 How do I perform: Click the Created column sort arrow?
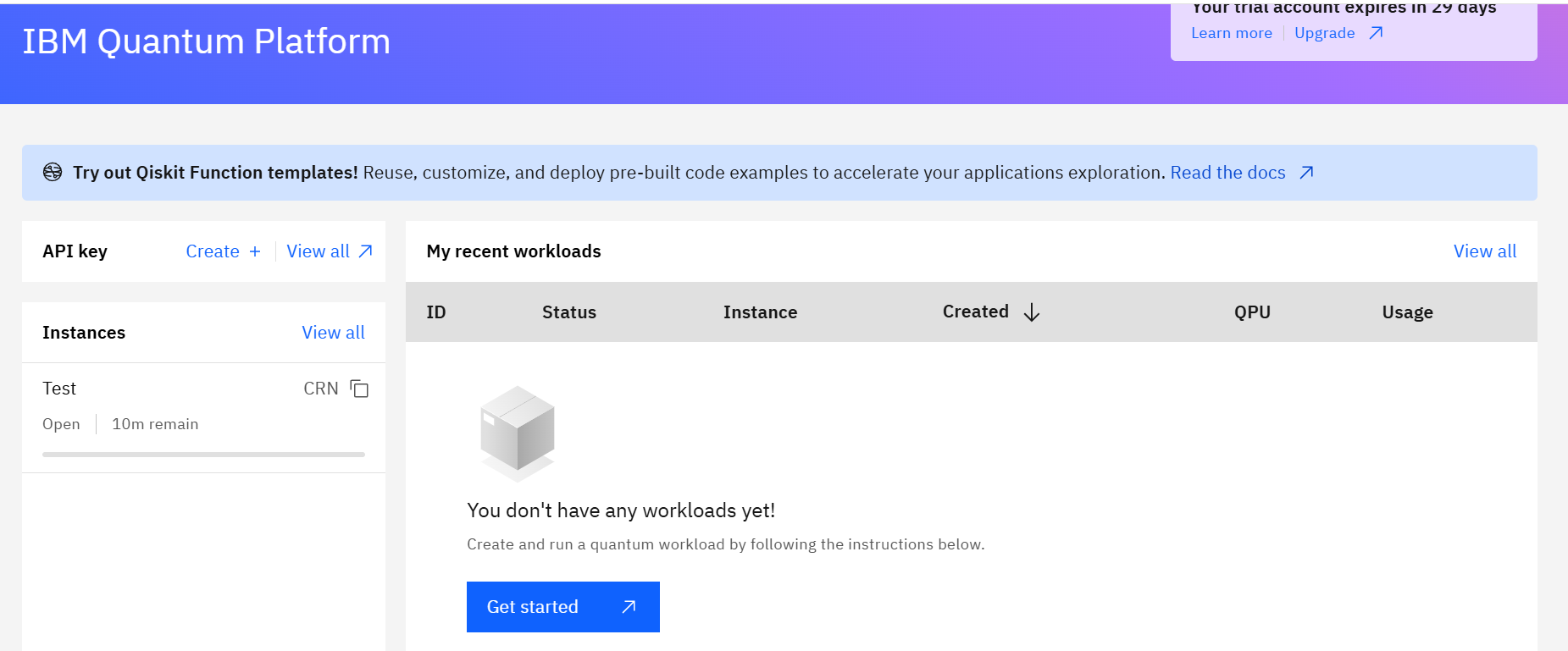pos(1031,312)
